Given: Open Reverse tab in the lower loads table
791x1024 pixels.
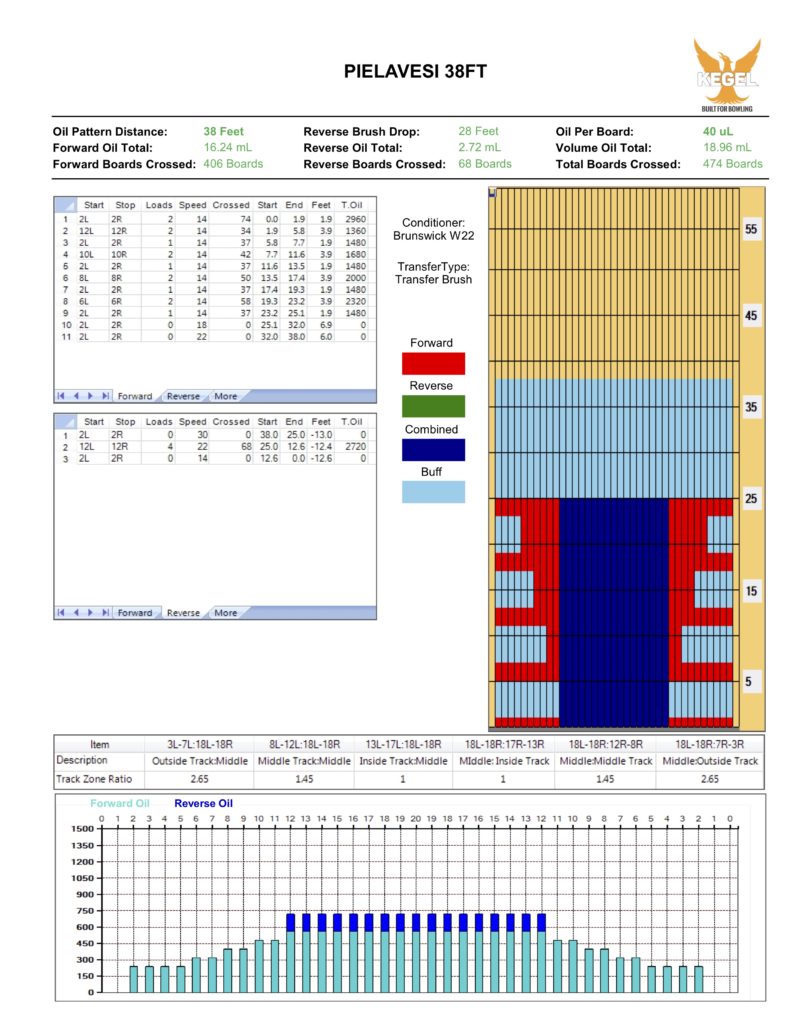Looking at the screenshot, I should (183, 613).
